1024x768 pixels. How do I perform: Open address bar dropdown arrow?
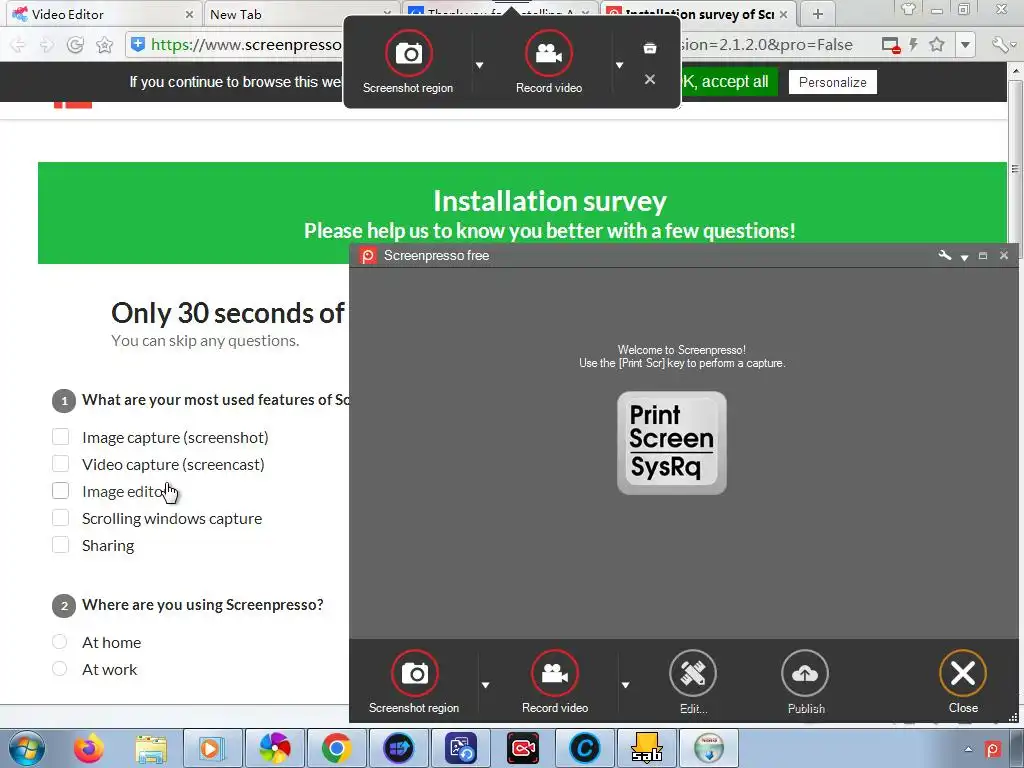[x=965, y=45]
